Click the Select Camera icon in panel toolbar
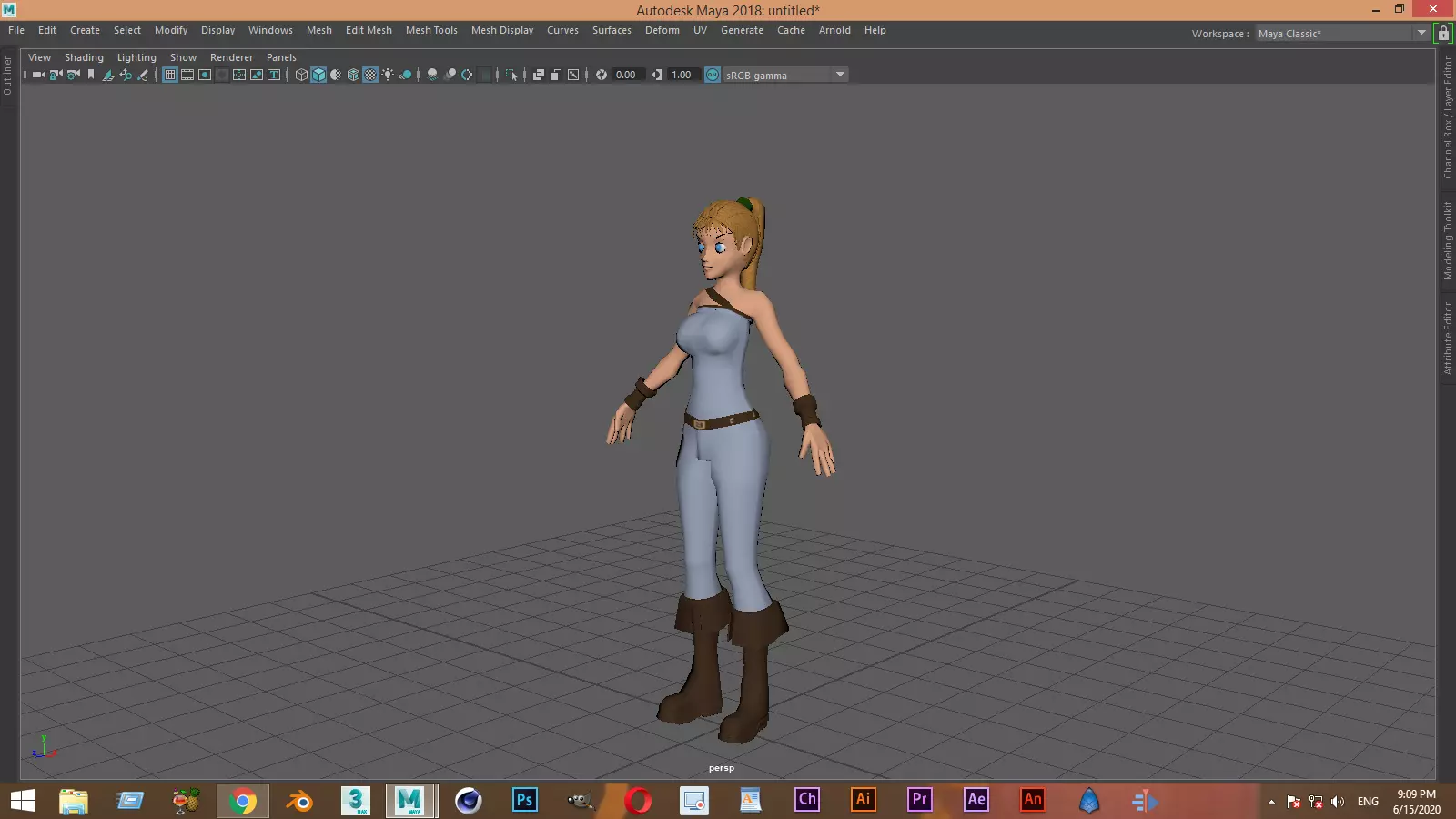 pos(38,75)
